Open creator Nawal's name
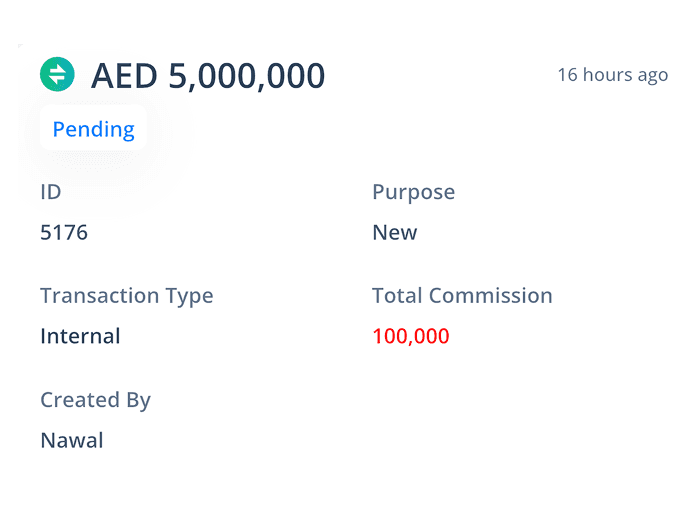Image resolution: width=700 pixels, height=512 pixels. 71,440
